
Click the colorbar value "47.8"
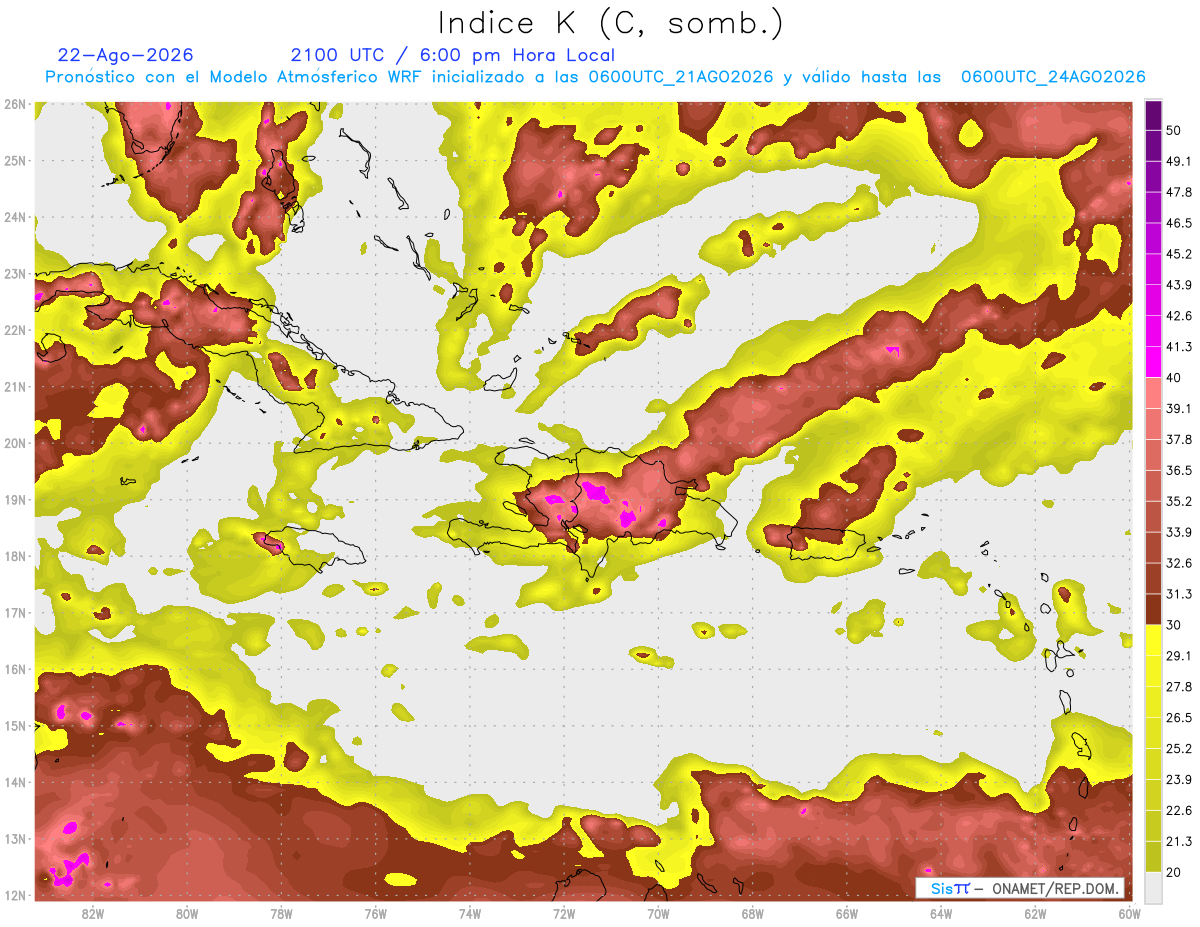1178,192
